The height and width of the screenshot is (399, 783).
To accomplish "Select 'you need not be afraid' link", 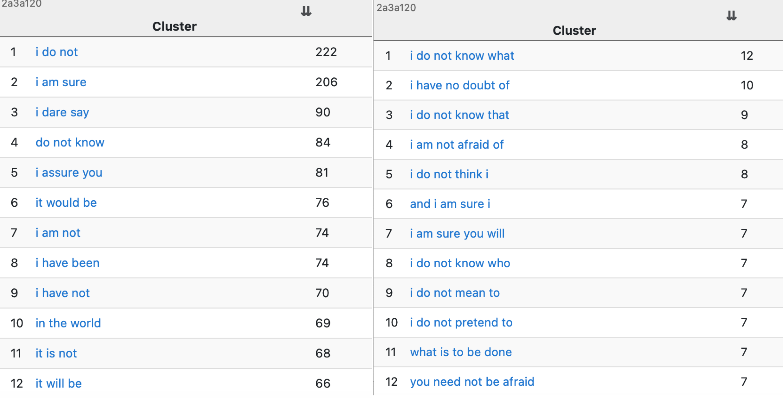I will tap(472, 382).
